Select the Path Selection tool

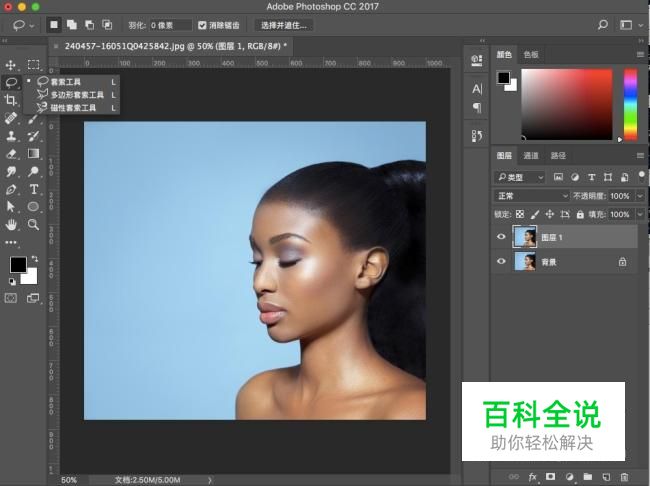(x=11, y=207)
